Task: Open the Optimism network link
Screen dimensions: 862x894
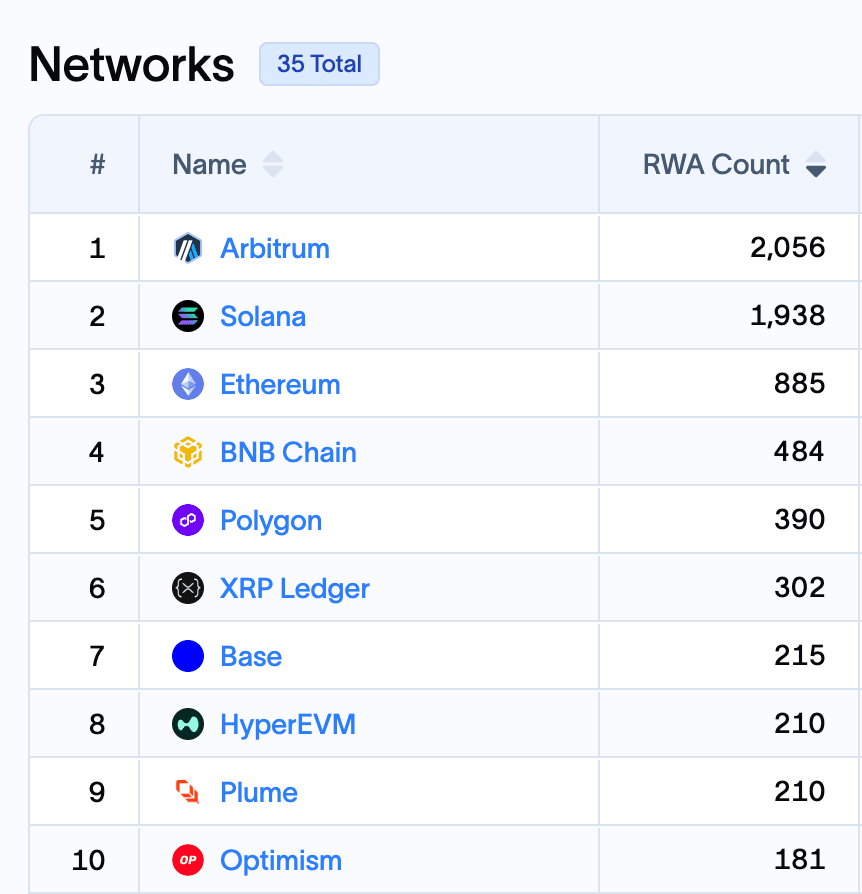Action: click(x=281, y=860)
